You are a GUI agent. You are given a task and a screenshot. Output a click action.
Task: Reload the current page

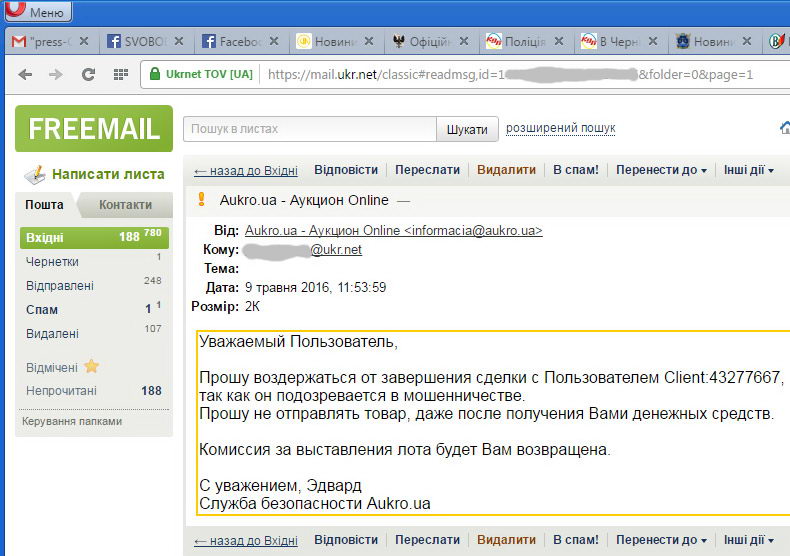point(88,75)
